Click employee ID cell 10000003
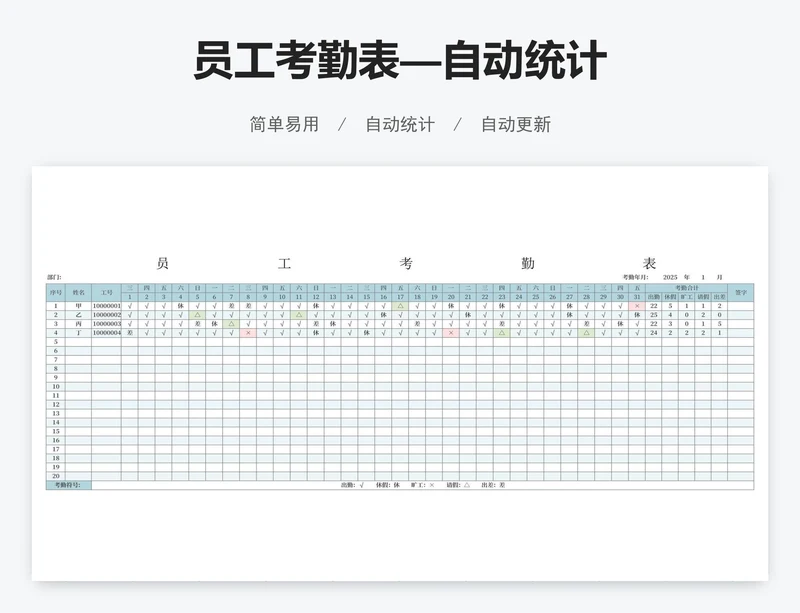The width and height of the screenshot is (800, 613). pyautogui.click(x=107, y=324)
